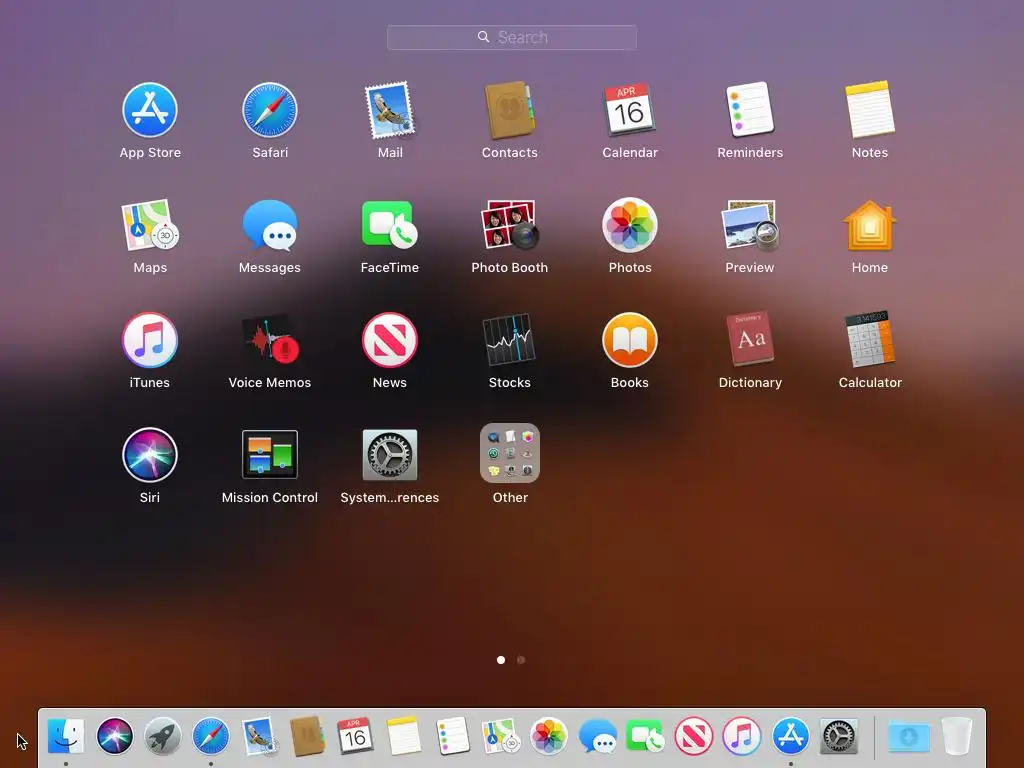Launch the Calculator app
The height and width of the screenshot is (768, 1024).
tap(870, 340)
